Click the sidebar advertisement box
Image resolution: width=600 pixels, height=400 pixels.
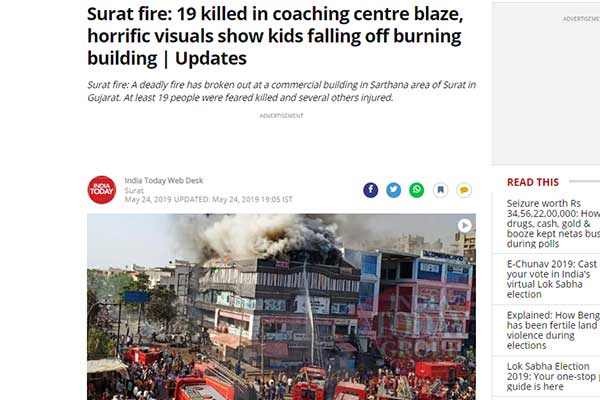click(x=546, y=83)
